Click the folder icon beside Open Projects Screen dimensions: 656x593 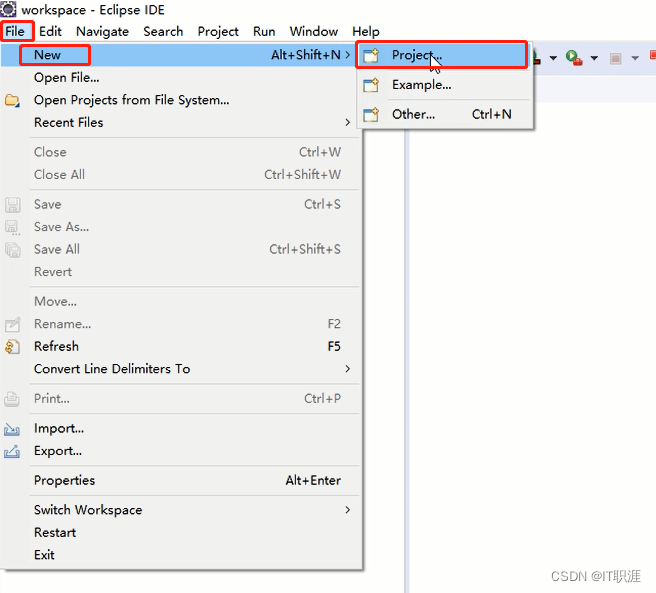click(12, 100)
